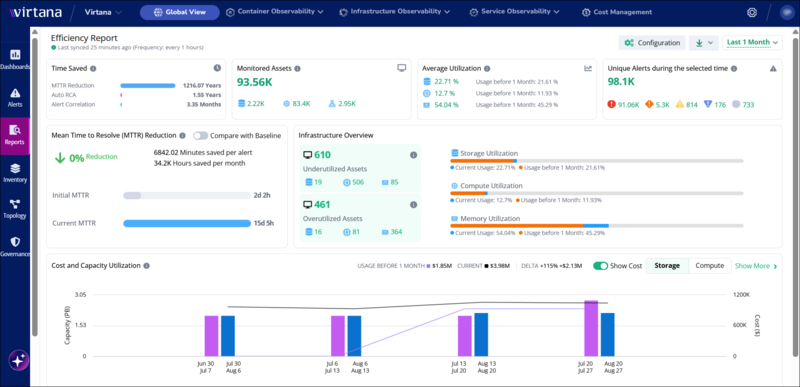Open the Dashboards sidebar section
This screenshot has height=387, width=800.
coord(15,59)
